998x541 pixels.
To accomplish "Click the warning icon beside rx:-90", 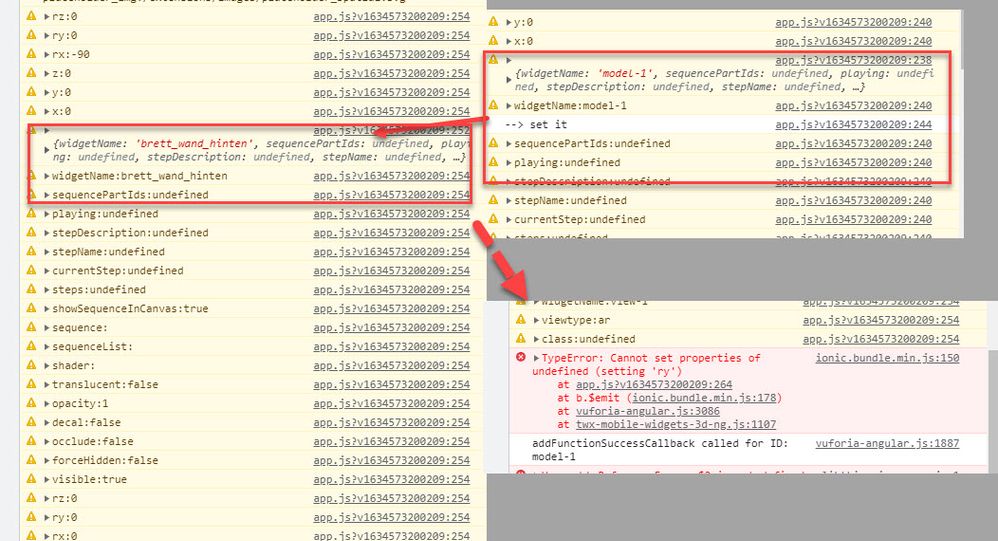I will point(31,54).
